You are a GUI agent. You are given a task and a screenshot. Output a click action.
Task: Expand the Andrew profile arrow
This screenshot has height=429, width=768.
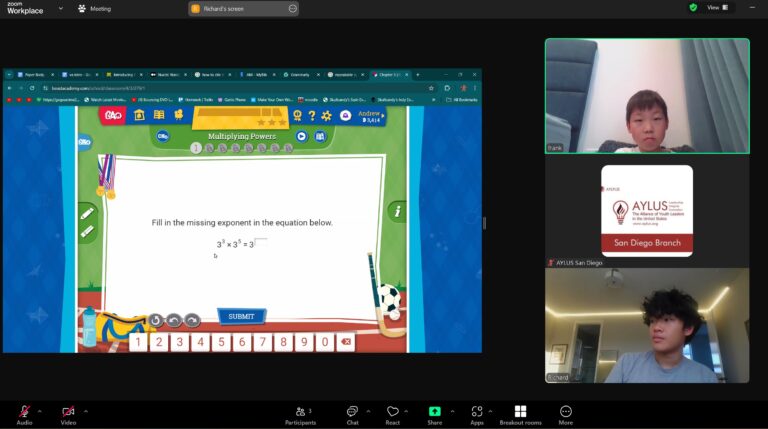[x=383, y=116]
